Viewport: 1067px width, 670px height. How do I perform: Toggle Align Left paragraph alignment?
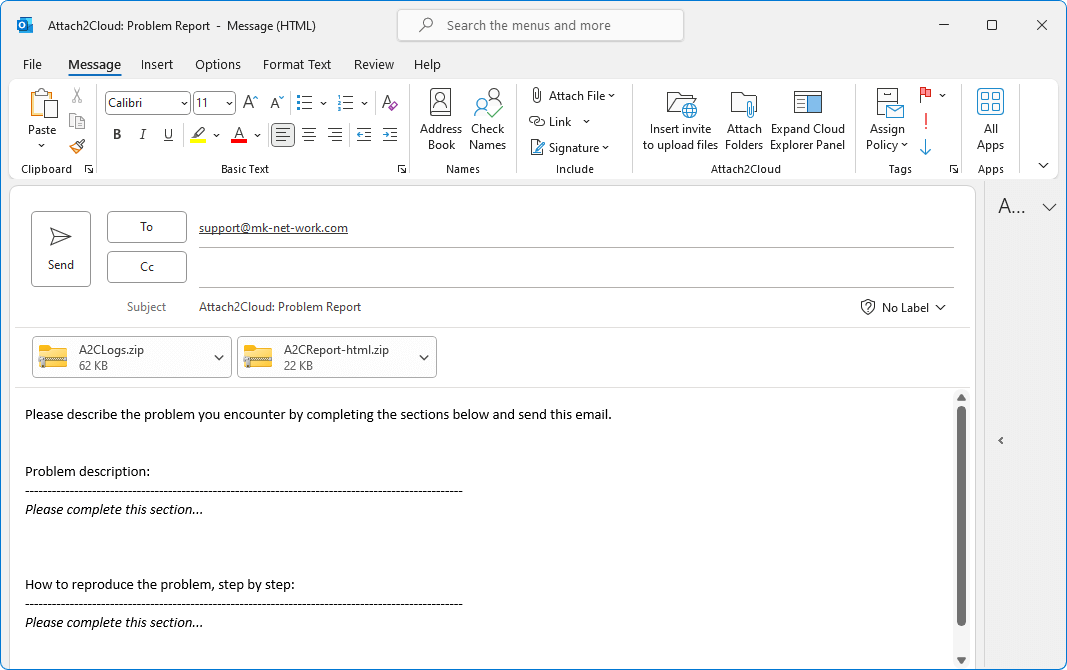coord(282,135)
